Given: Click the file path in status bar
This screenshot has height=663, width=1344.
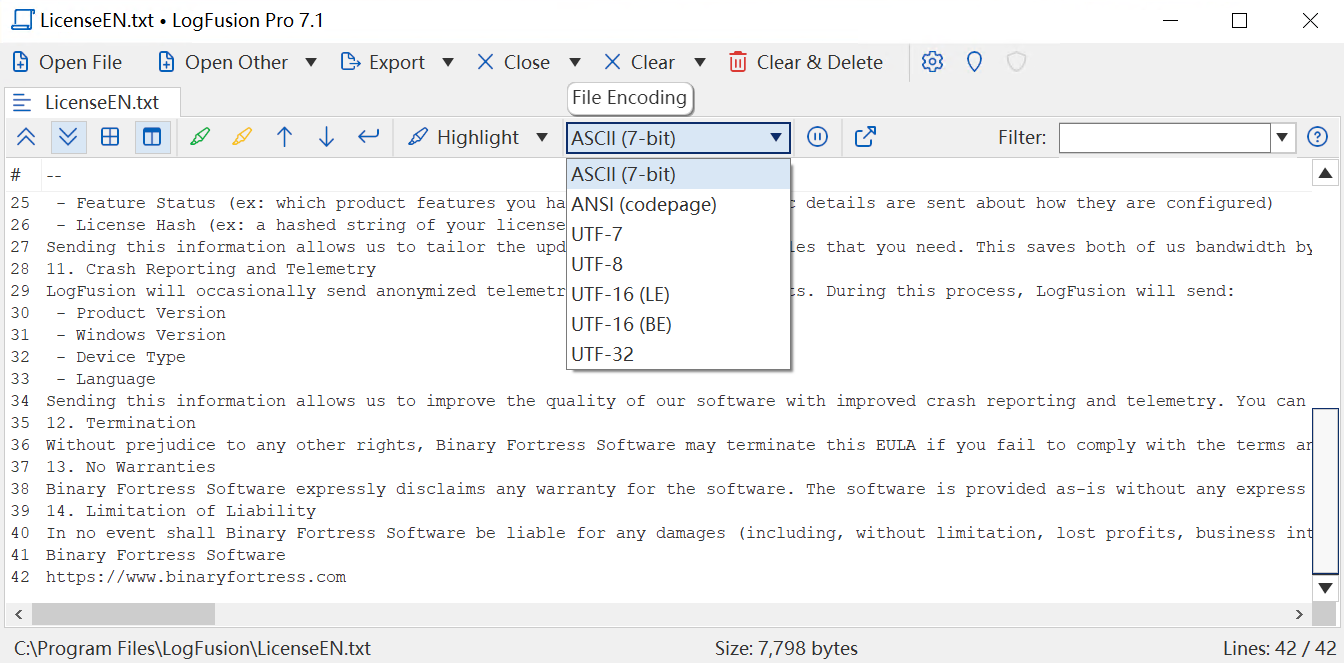Looking at the screenshot, I should (x=192, y=648).
